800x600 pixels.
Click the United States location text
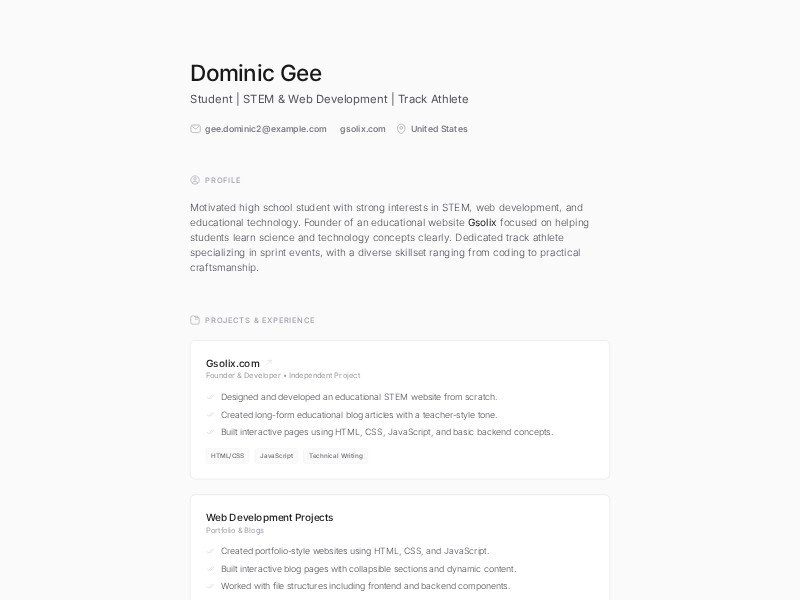[x=439, y=129]
